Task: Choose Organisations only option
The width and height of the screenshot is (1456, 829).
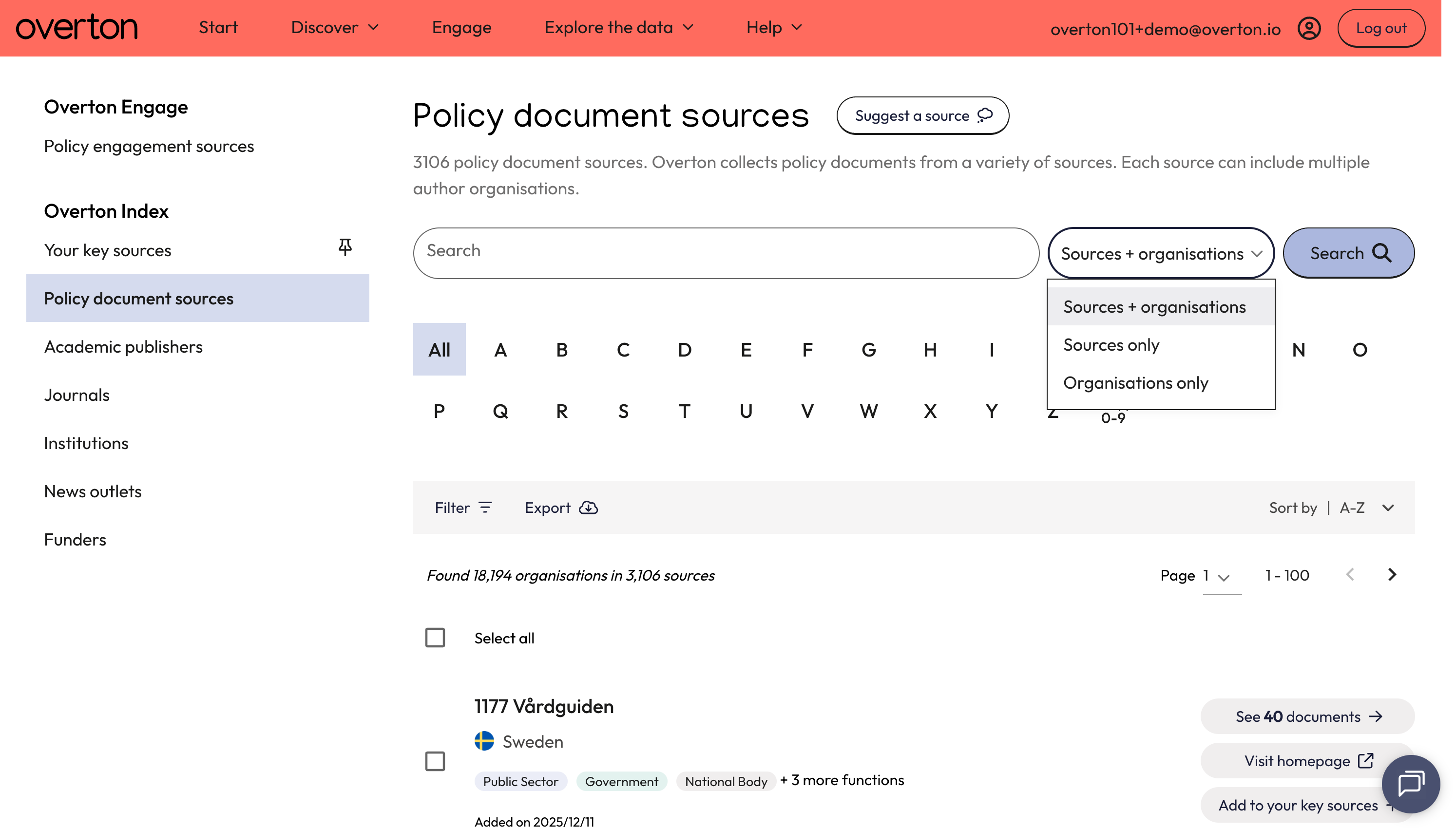Action: [x=1161, y=383]
